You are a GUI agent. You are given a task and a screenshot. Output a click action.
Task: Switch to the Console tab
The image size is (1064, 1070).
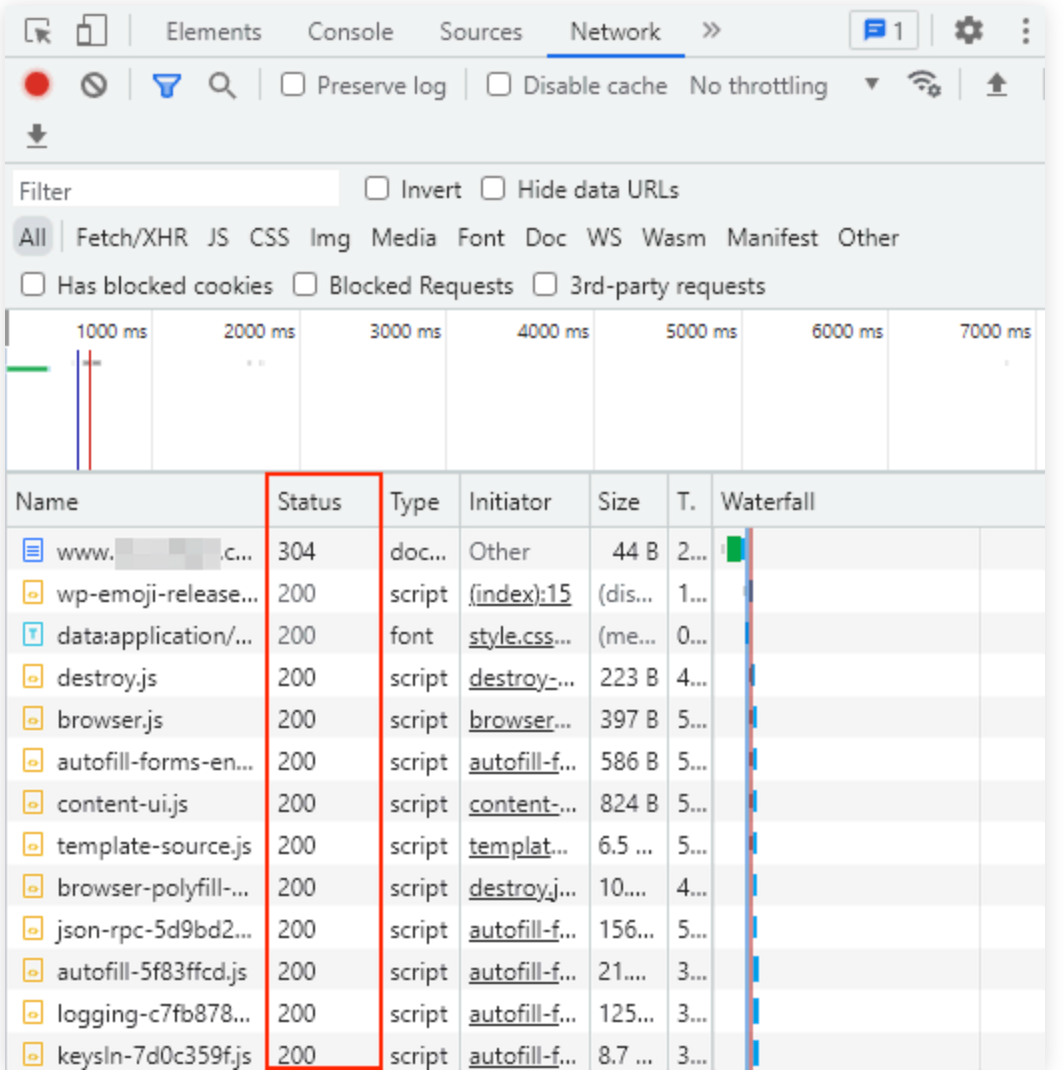(x=350, y=32)
